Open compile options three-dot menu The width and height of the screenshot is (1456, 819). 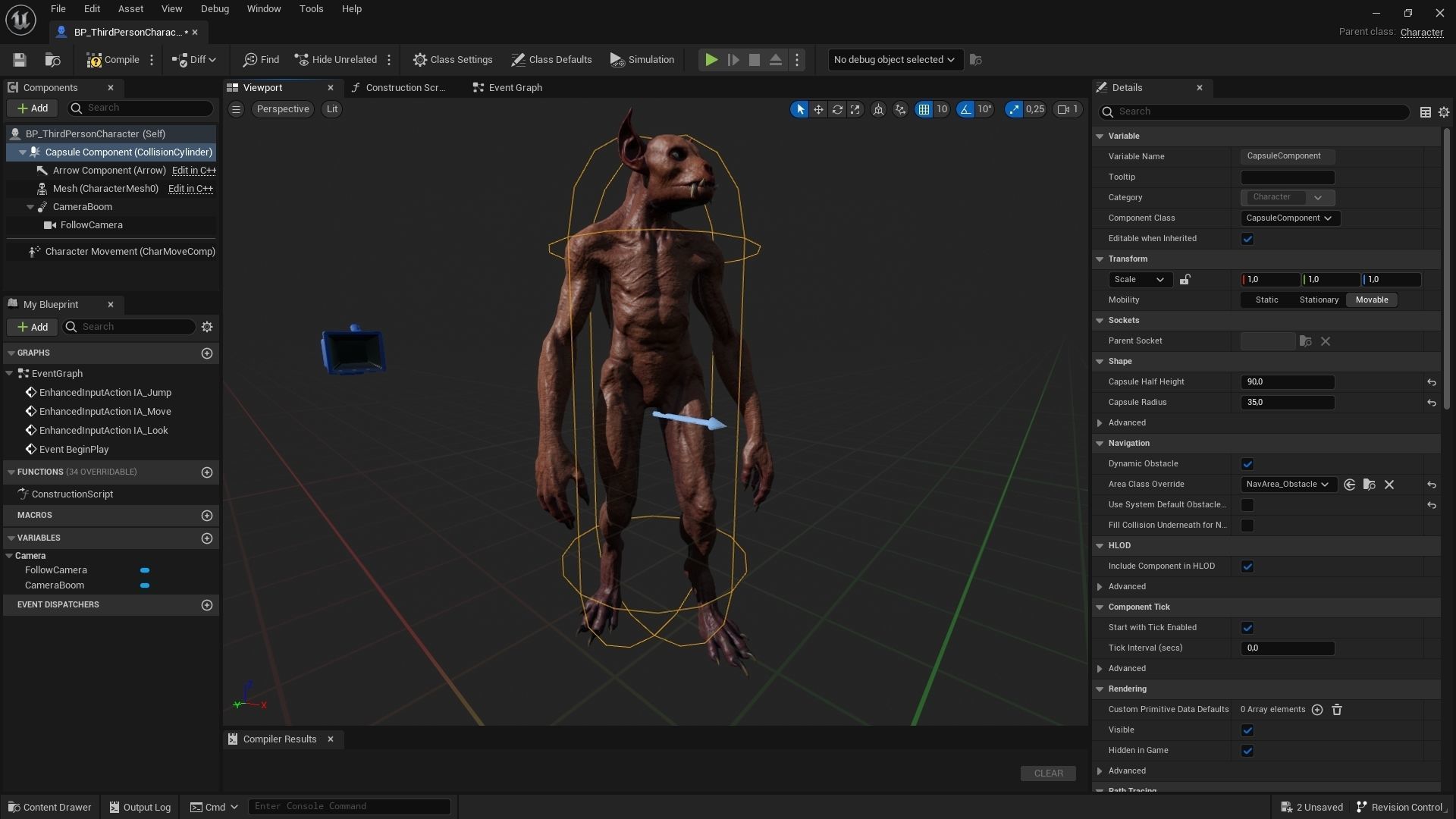(x=152, y=60)
